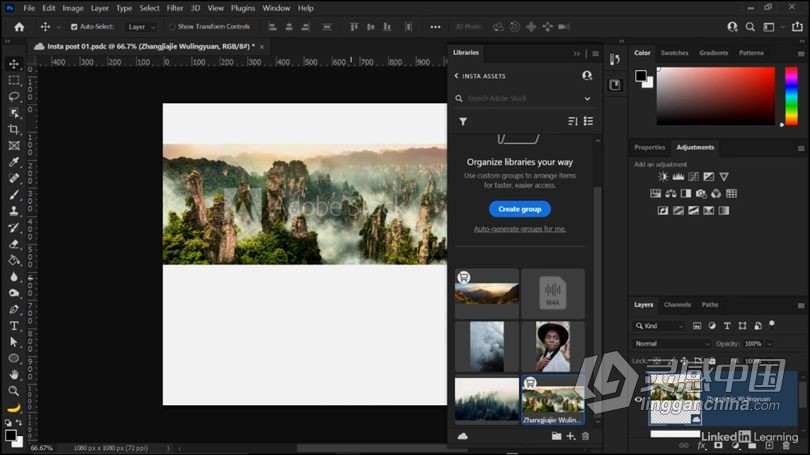Delete library item with trash icon
The image size is (810, 455).
click(586, 436)
